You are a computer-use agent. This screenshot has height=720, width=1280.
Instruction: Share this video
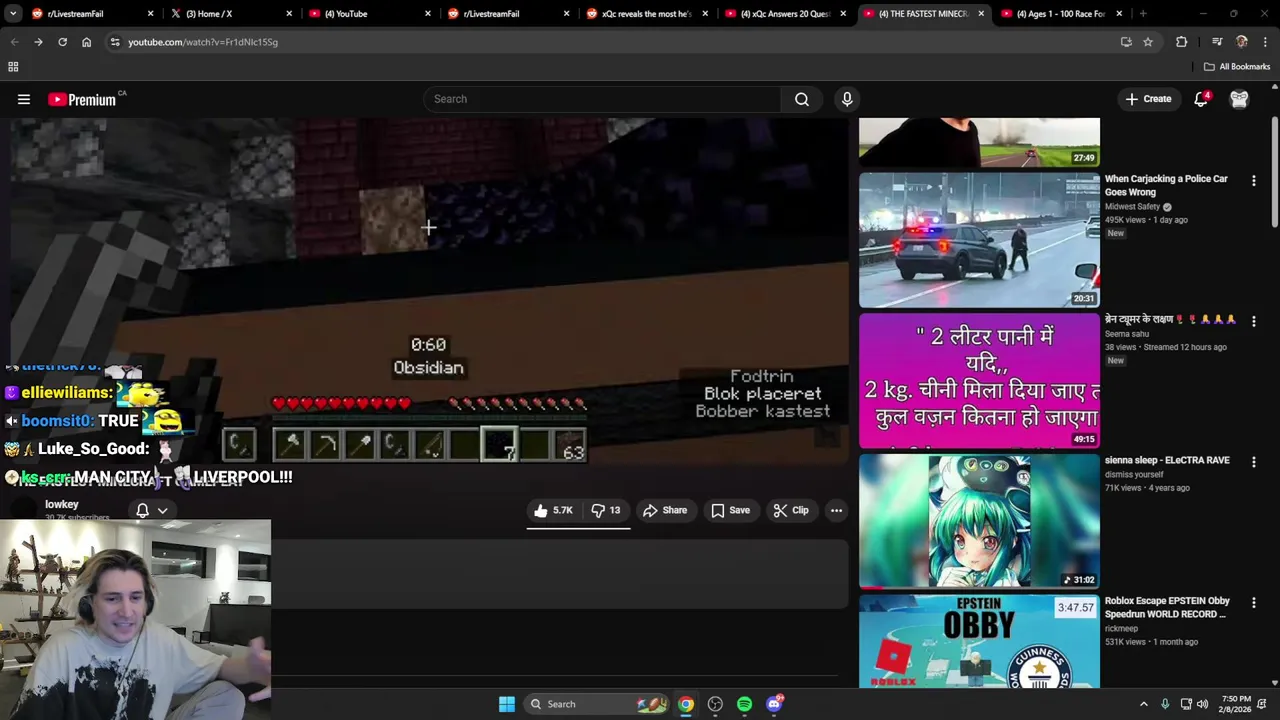click(665, 510)
